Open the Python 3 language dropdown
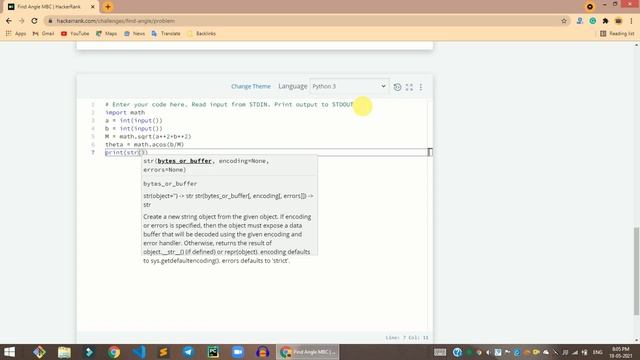This screenshot has height=360, width=640. pos(349,86)
